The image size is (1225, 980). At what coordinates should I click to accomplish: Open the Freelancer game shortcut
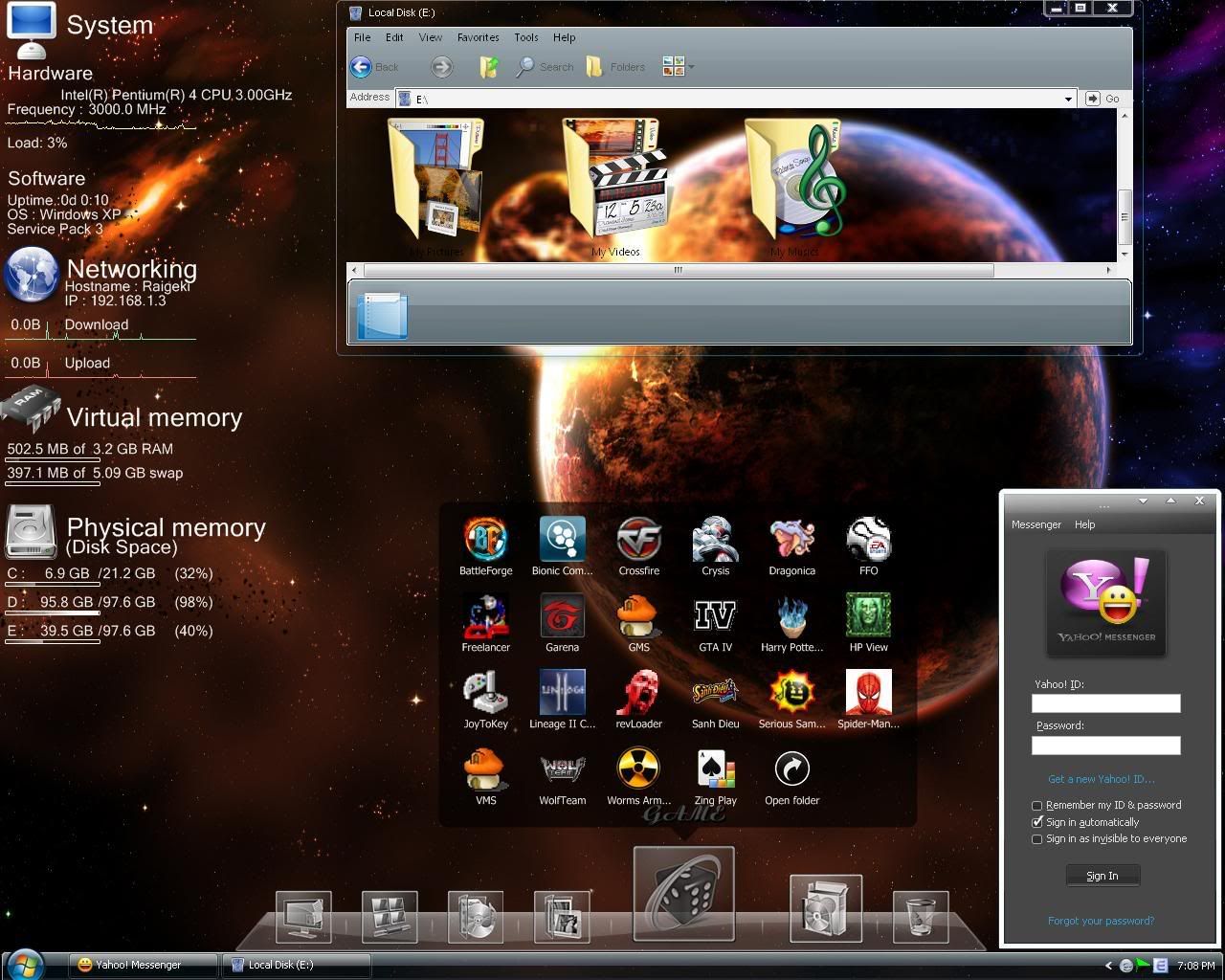pos(485,616)
